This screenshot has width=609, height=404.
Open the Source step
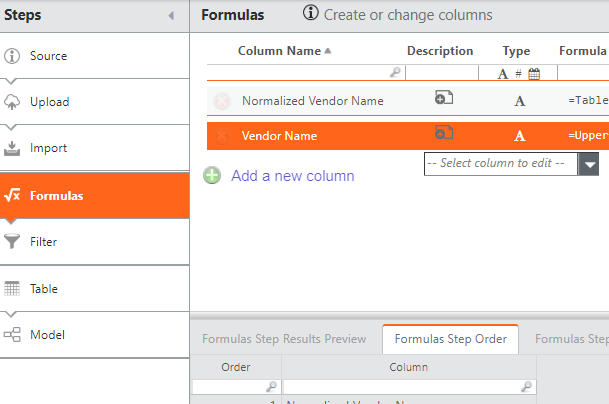[48, 56]
